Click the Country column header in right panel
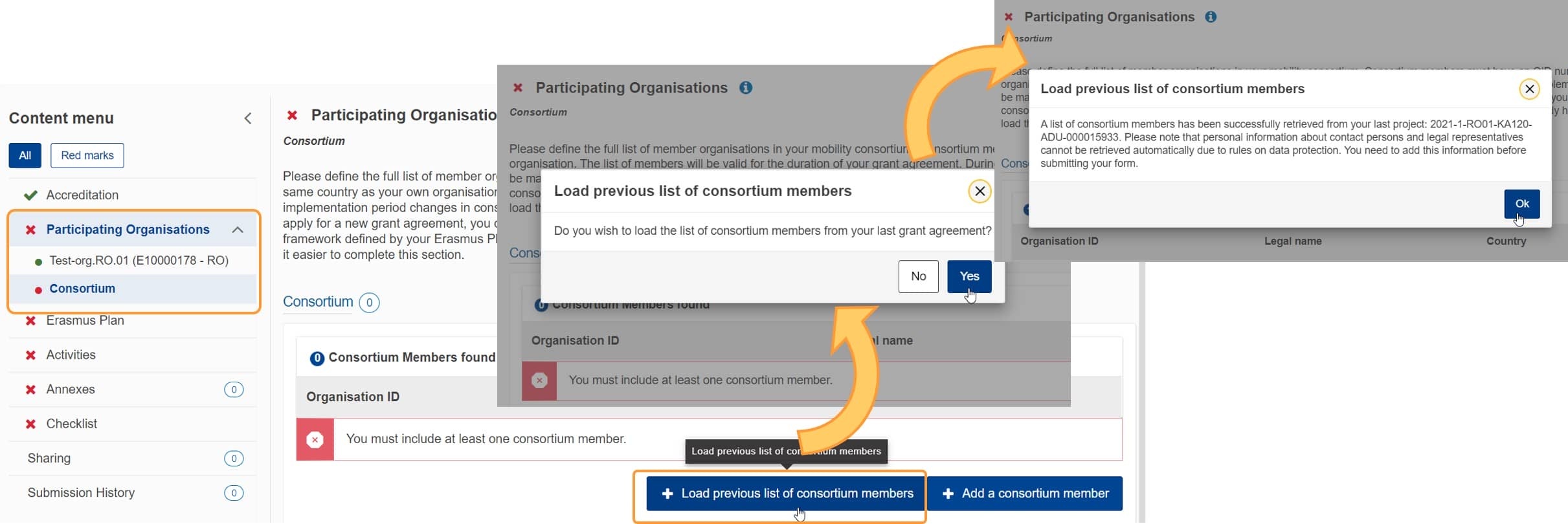 click(x=1506, y=241)
